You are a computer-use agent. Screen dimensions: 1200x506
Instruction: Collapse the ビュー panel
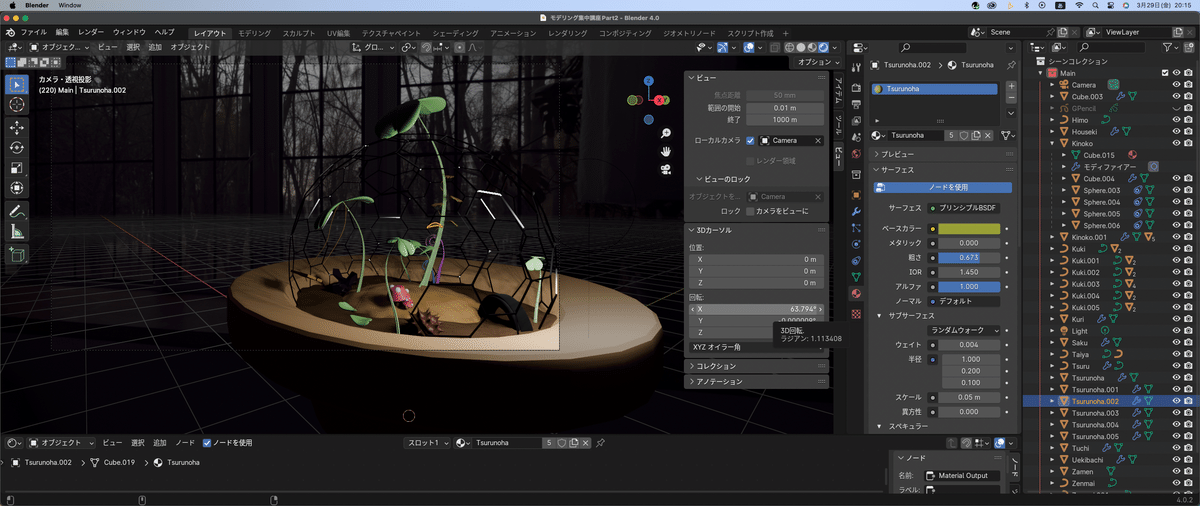pyautogui.click(x=692, y=77)
